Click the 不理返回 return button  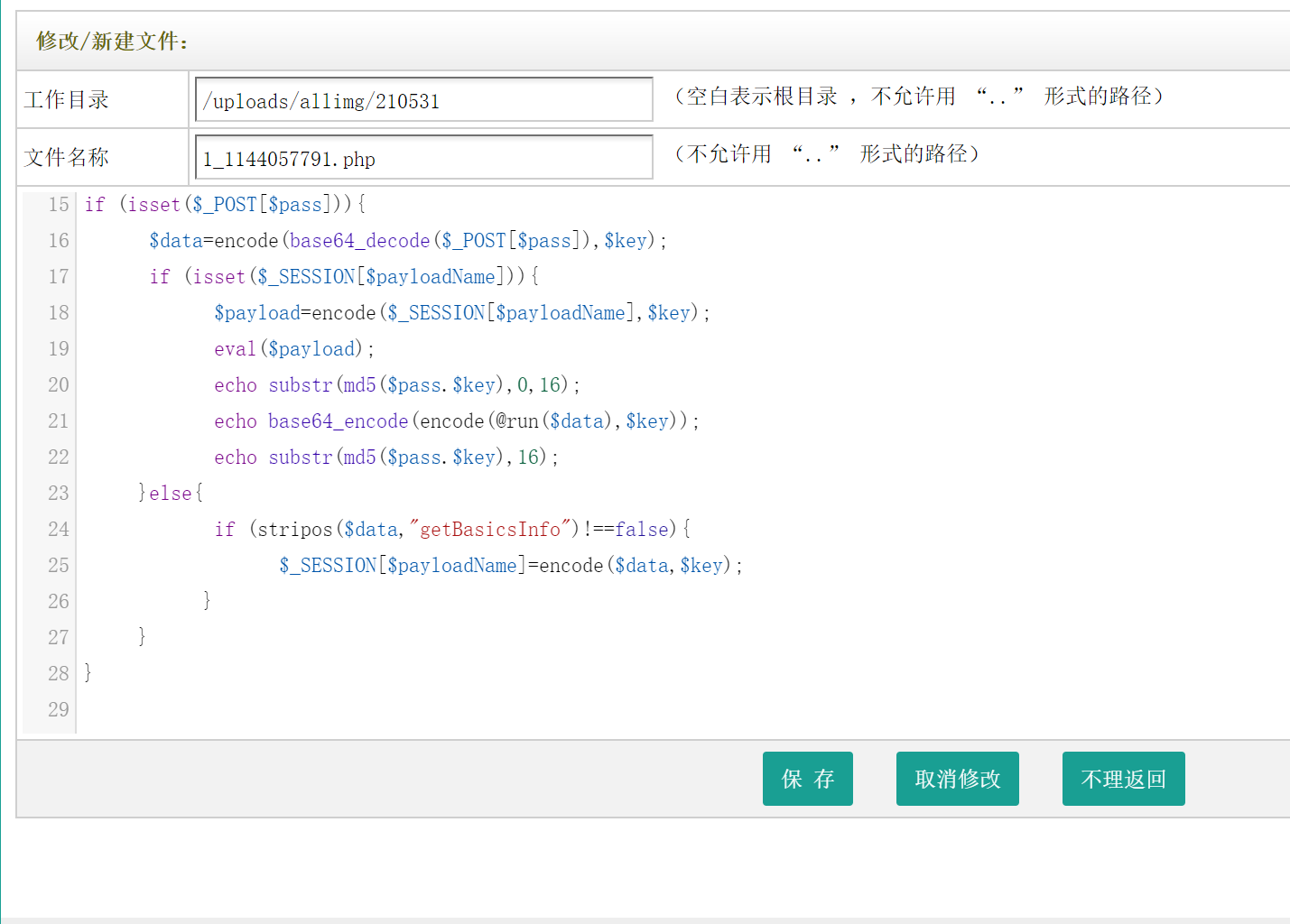1123,779
